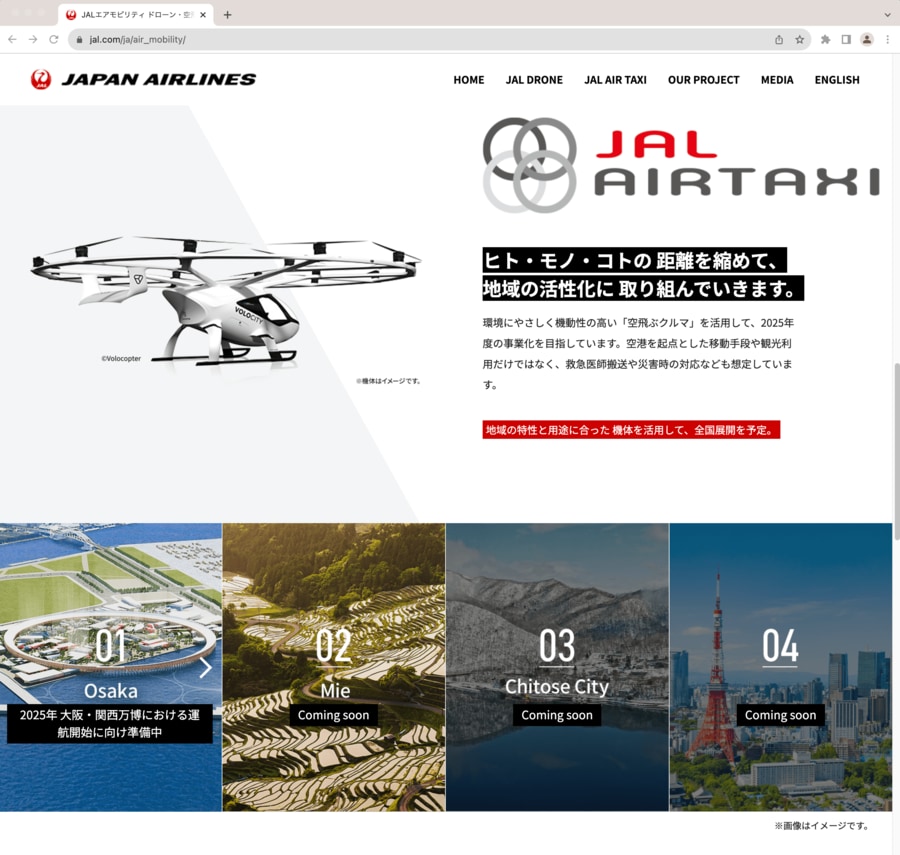This screenshot has height=855, width=900.
Task: Select JAL AIR TAXI in the navigation
Action: coord(615,80)
